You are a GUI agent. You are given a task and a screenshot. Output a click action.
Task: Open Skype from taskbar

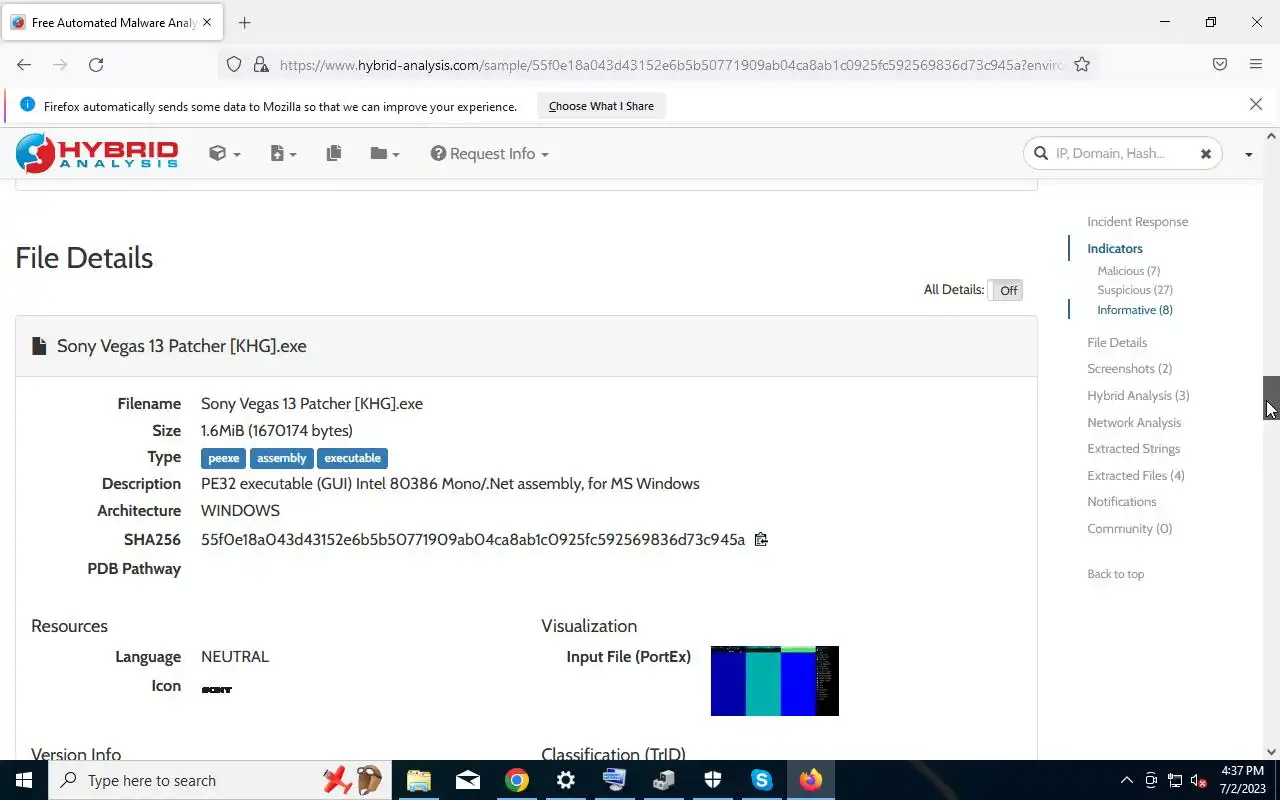coord(762,780)
